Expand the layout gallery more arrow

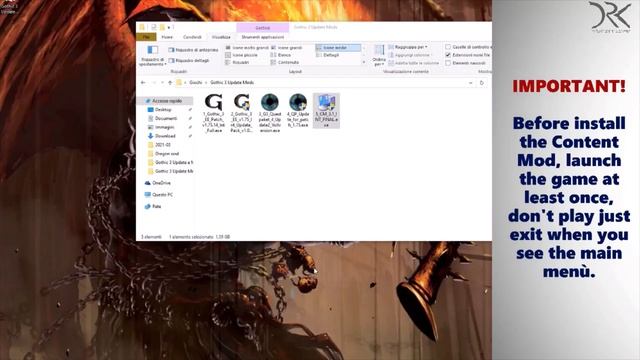click(x=364, y=62)
